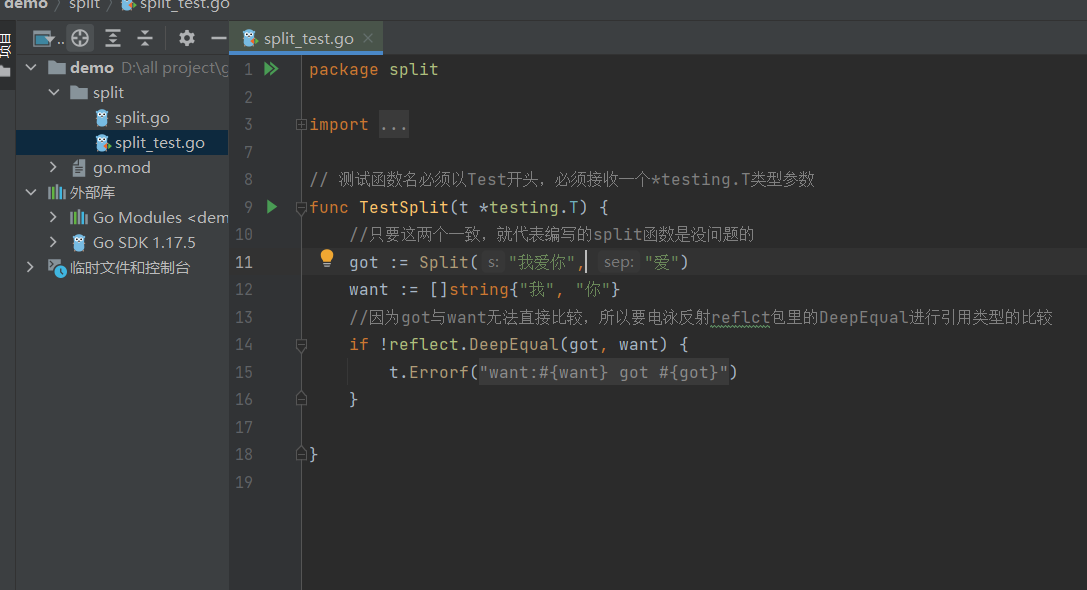Fold the TestSplit function body

(300, 208)
